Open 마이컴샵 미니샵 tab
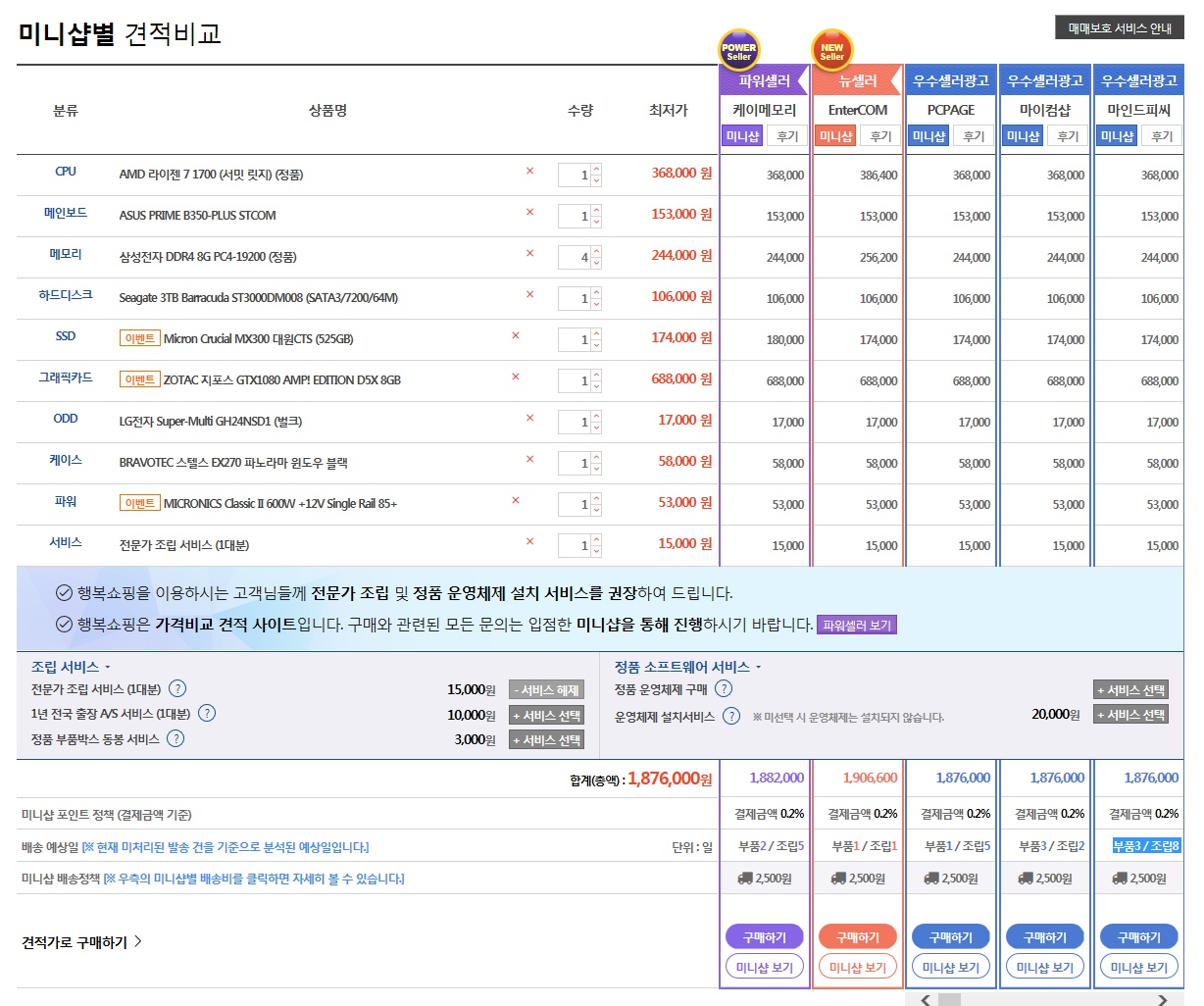Viewport: 1204px width, 1006px height. [1024, 136]
